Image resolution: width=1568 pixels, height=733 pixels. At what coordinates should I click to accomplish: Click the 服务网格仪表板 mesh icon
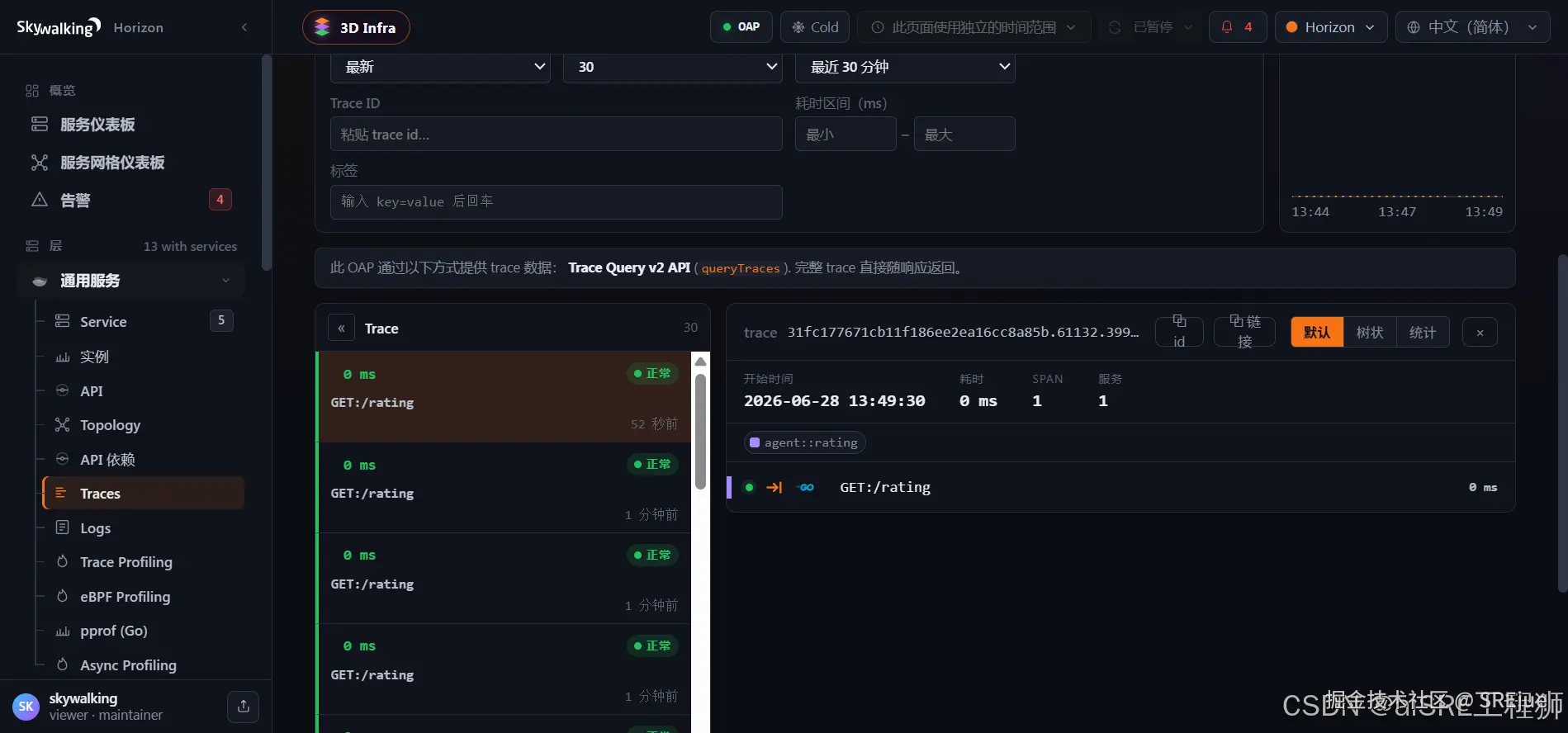[40, 163]
